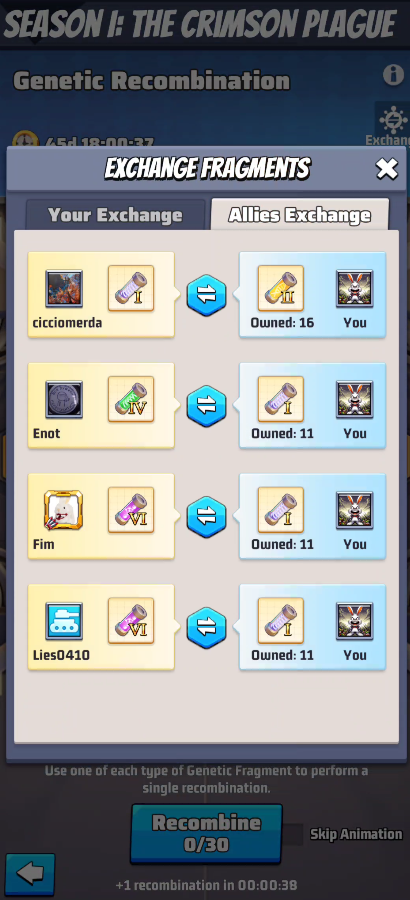
Task: Tap the swap icon for Fim's exchange
Action: pos(206,517)
